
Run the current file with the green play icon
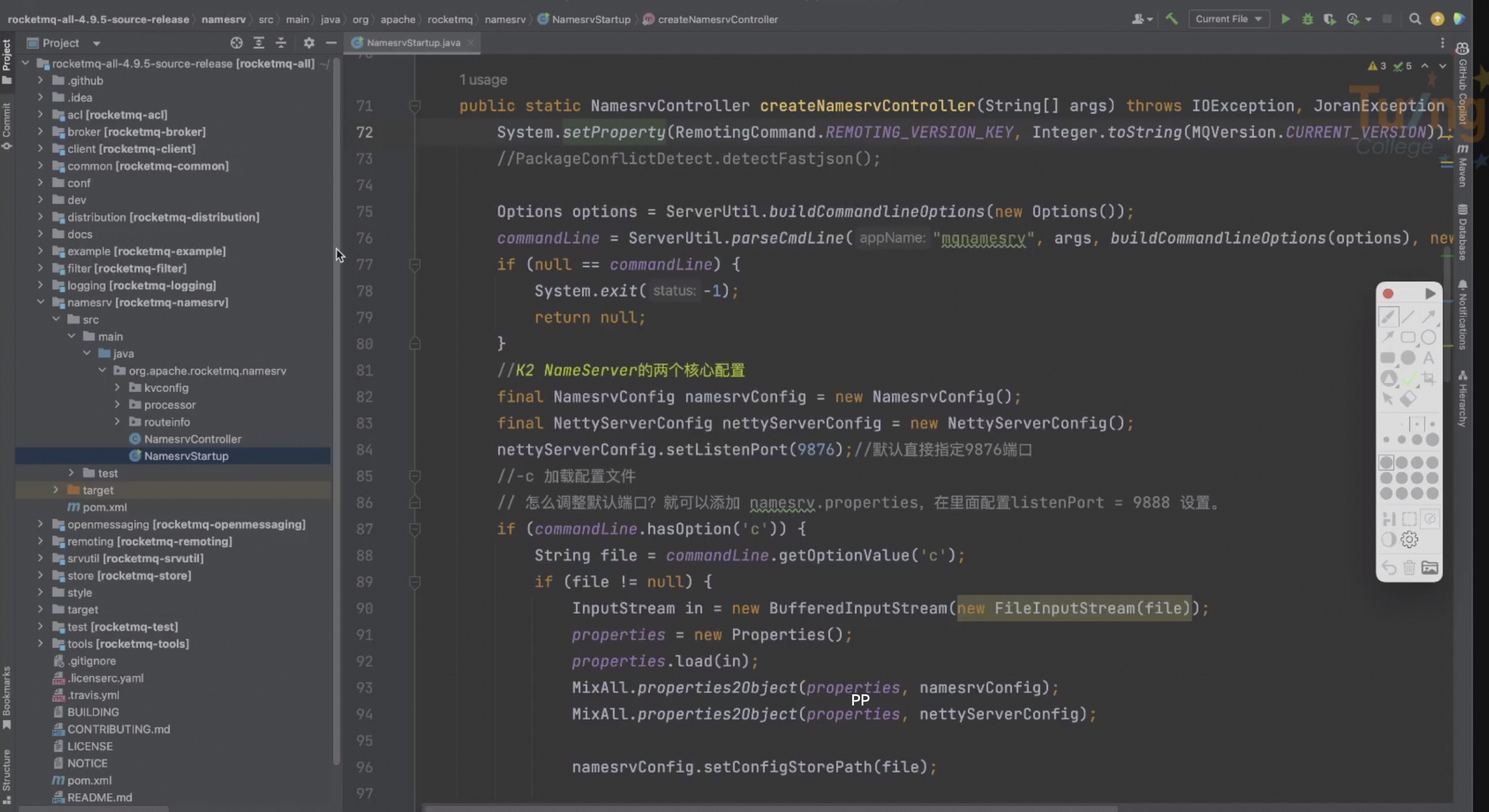[1285, 19]
